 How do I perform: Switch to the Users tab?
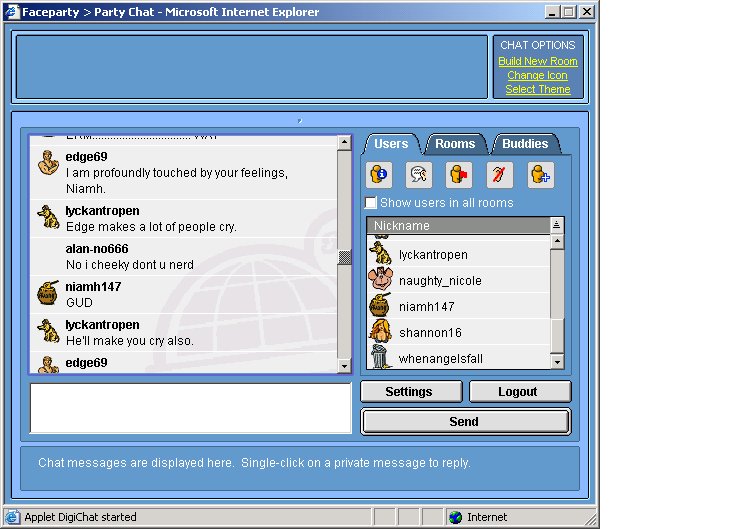pyautogui.click(x=391, y=144)
